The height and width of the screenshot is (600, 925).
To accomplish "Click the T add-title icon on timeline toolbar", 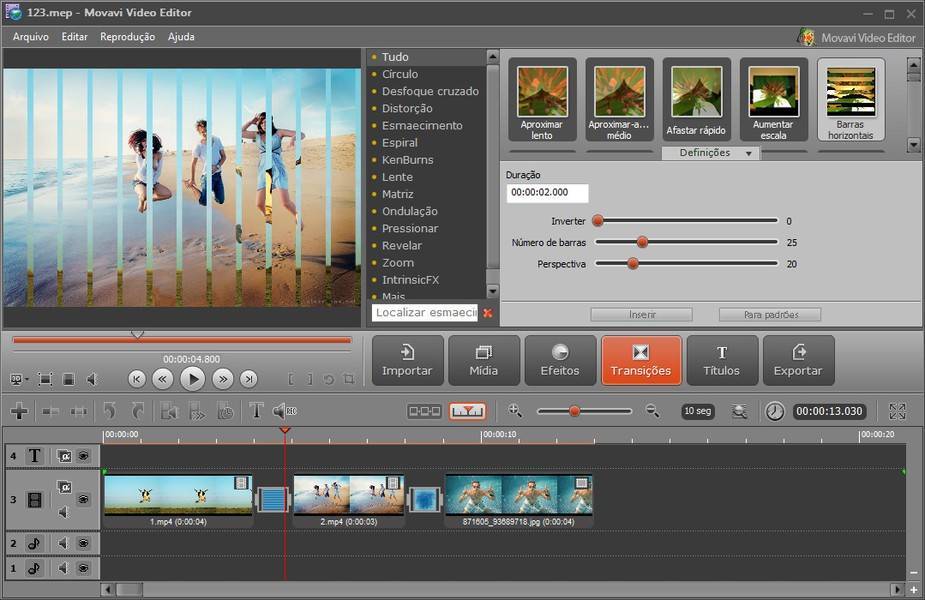I will click(x=256, y=411).
